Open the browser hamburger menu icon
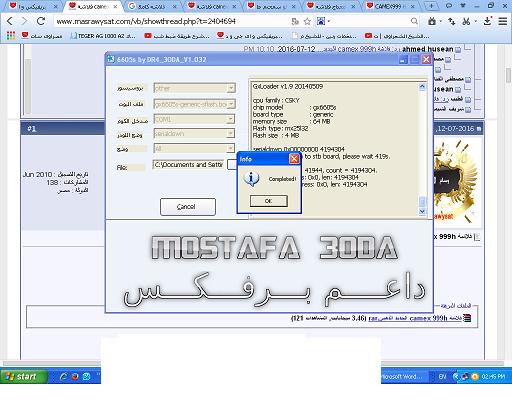Image resolution: width=512 pixels, height=408 pixels. point(503,21)
